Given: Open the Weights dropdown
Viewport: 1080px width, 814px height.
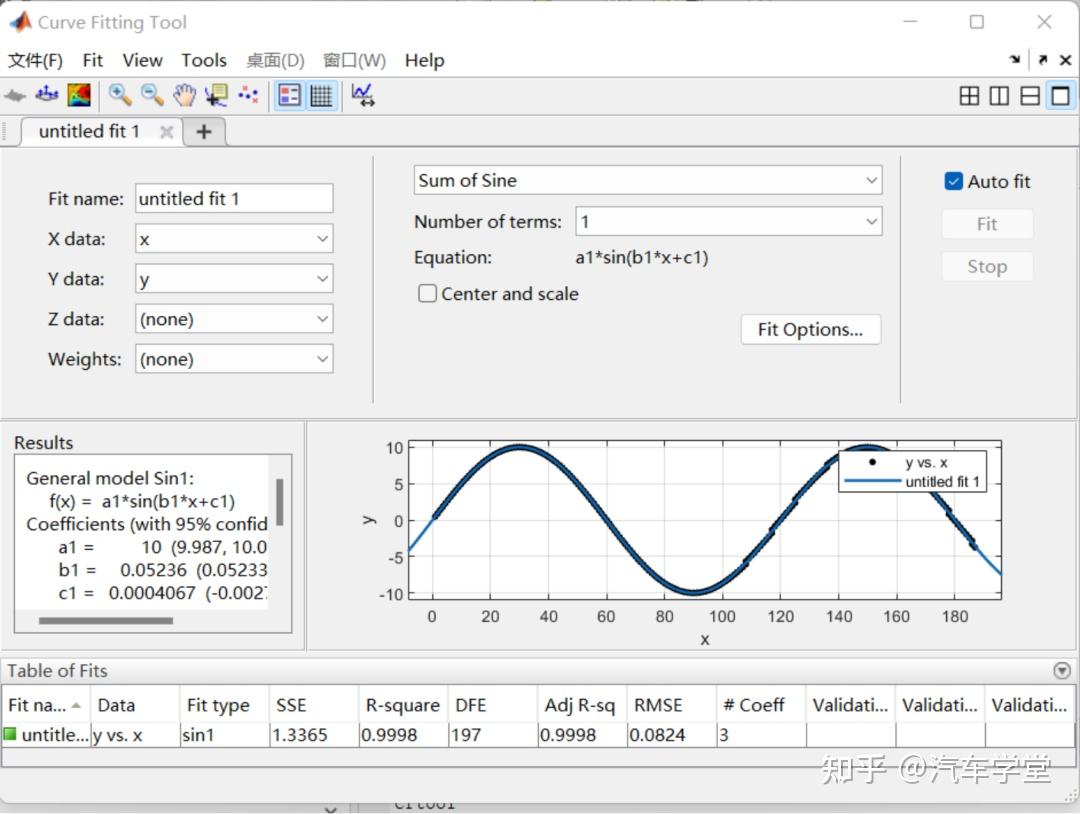Looking at the screenshot, I should pyautogui.click(x=234, y=359).
